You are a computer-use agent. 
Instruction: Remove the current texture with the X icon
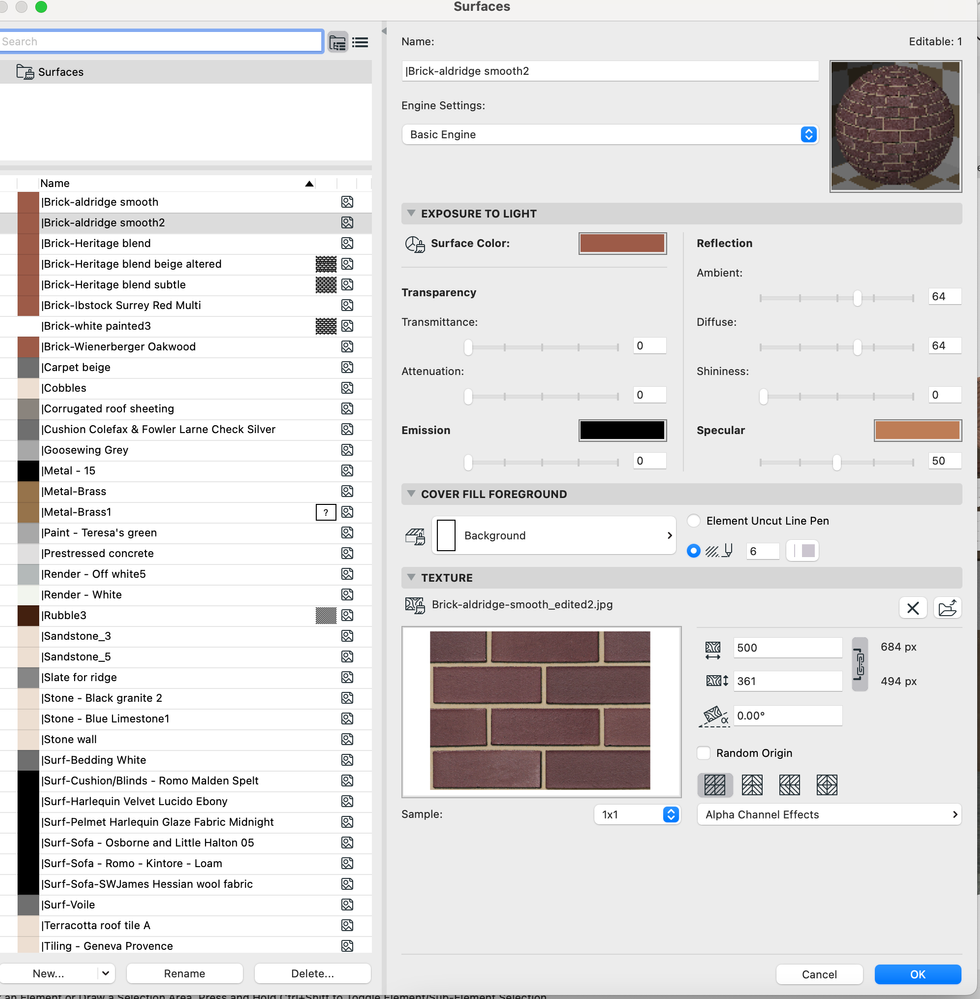pyautogui.click(x=912, y=608)
